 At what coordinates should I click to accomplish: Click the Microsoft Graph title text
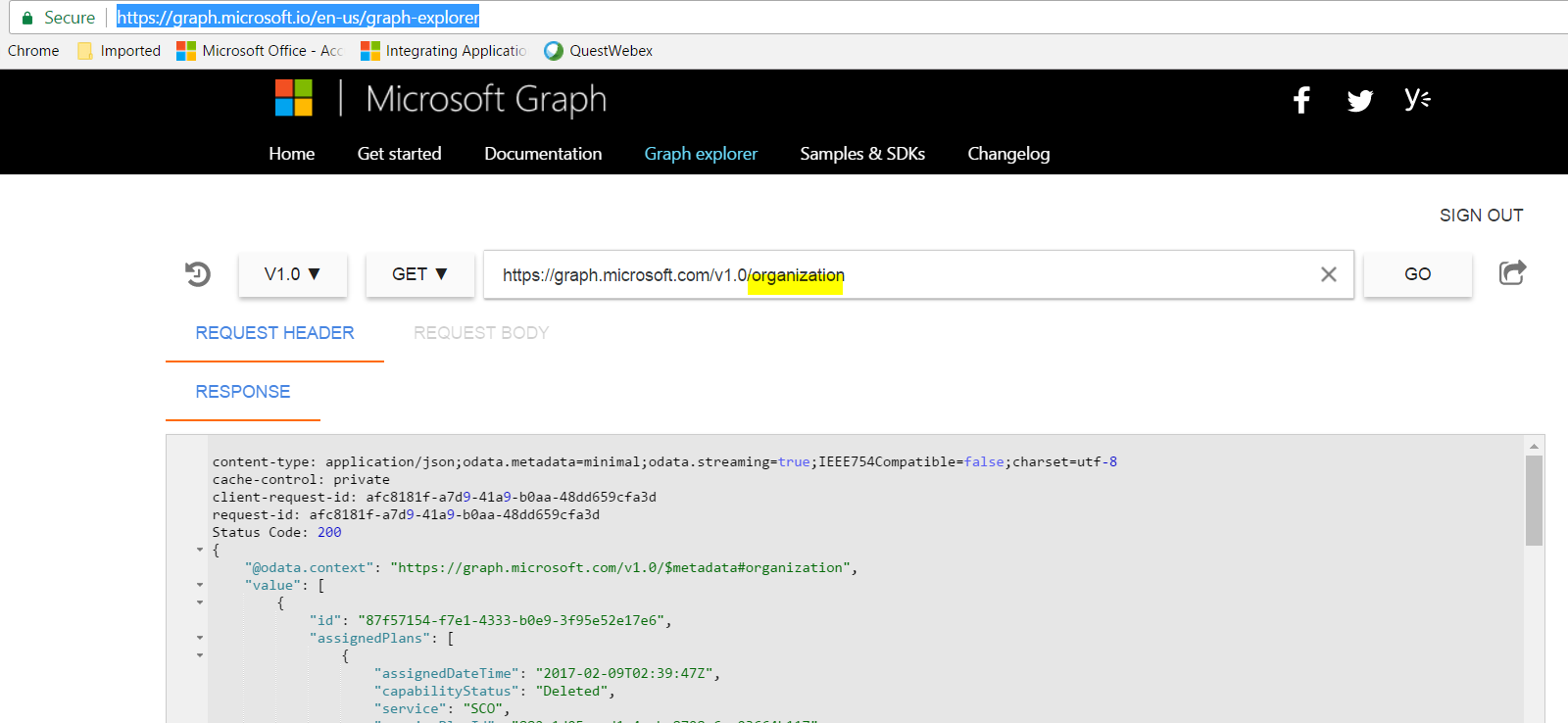[x=486, y=100]
